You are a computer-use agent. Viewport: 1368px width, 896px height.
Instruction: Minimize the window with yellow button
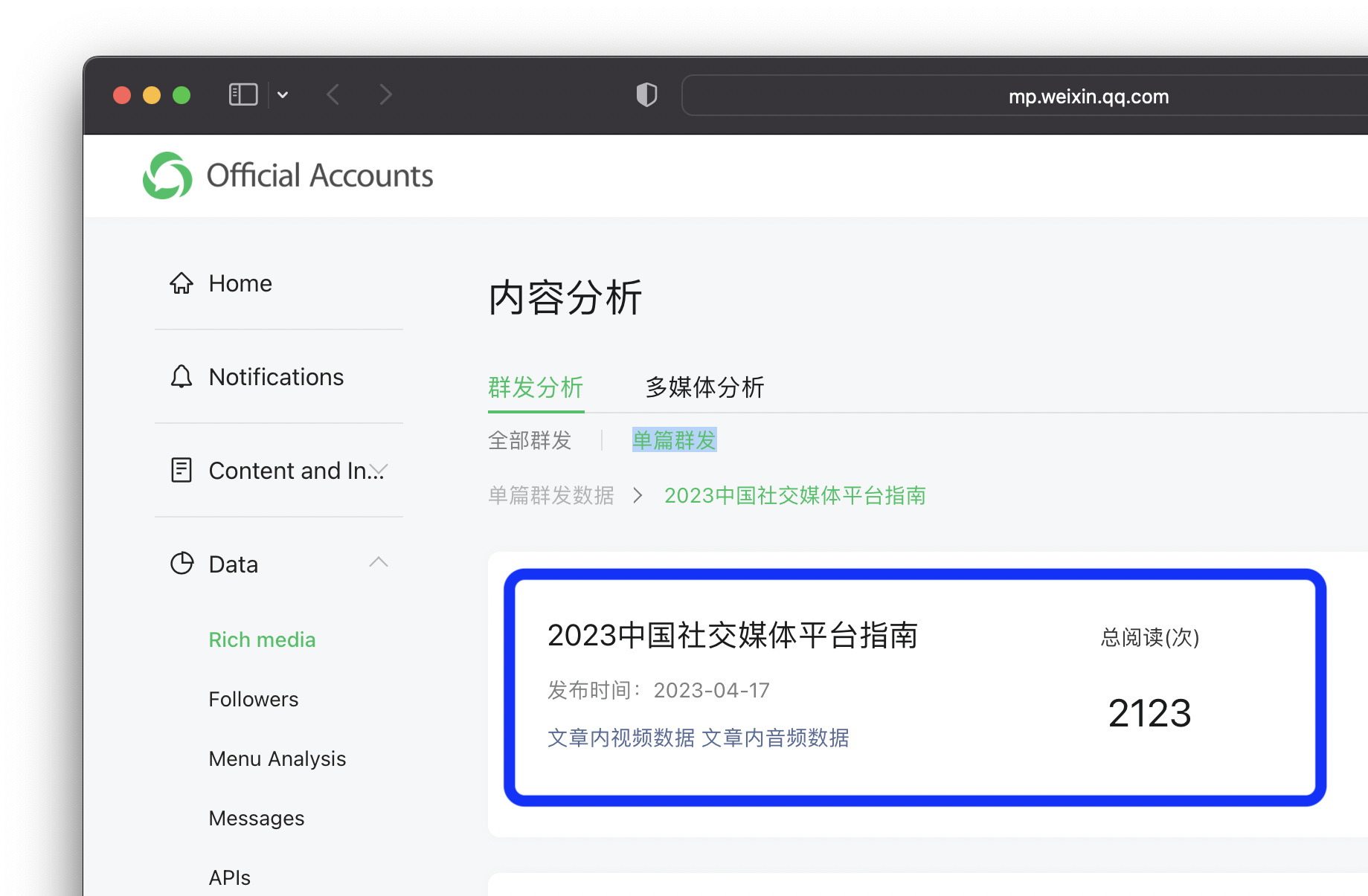pyautogui.click(x=152, y=95)
